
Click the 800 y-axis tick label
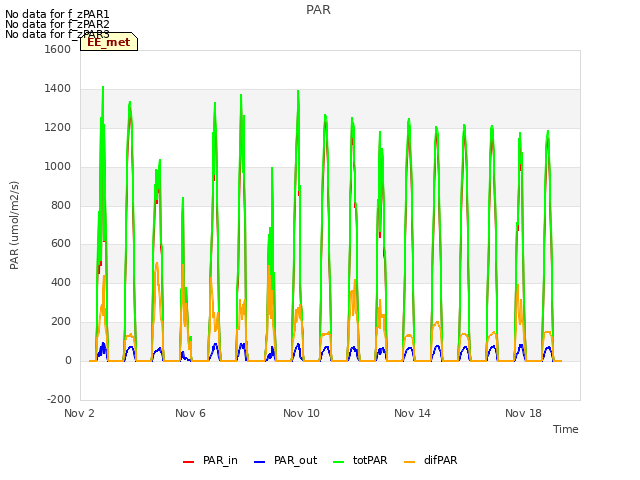click(61, 205)
